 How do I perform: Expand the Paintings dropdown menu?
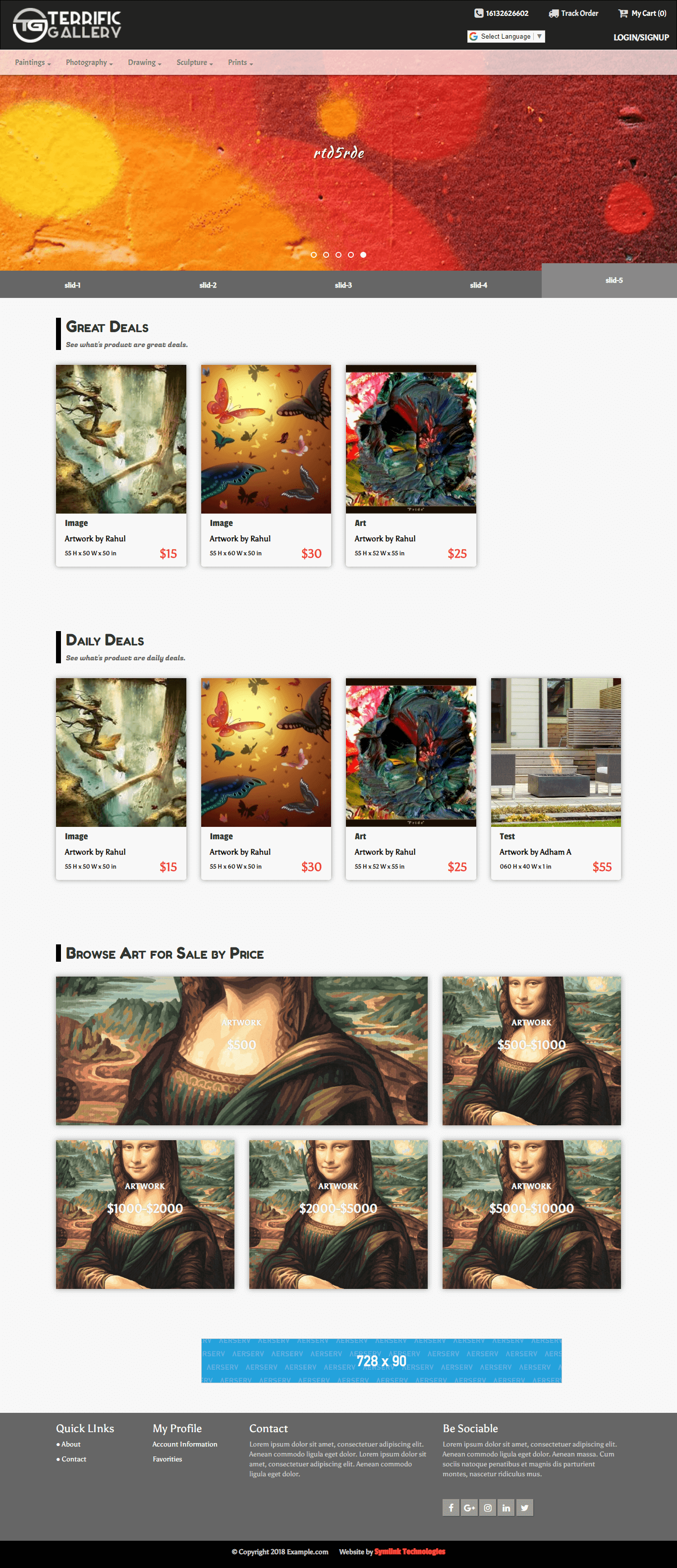(x=33, y=62)
